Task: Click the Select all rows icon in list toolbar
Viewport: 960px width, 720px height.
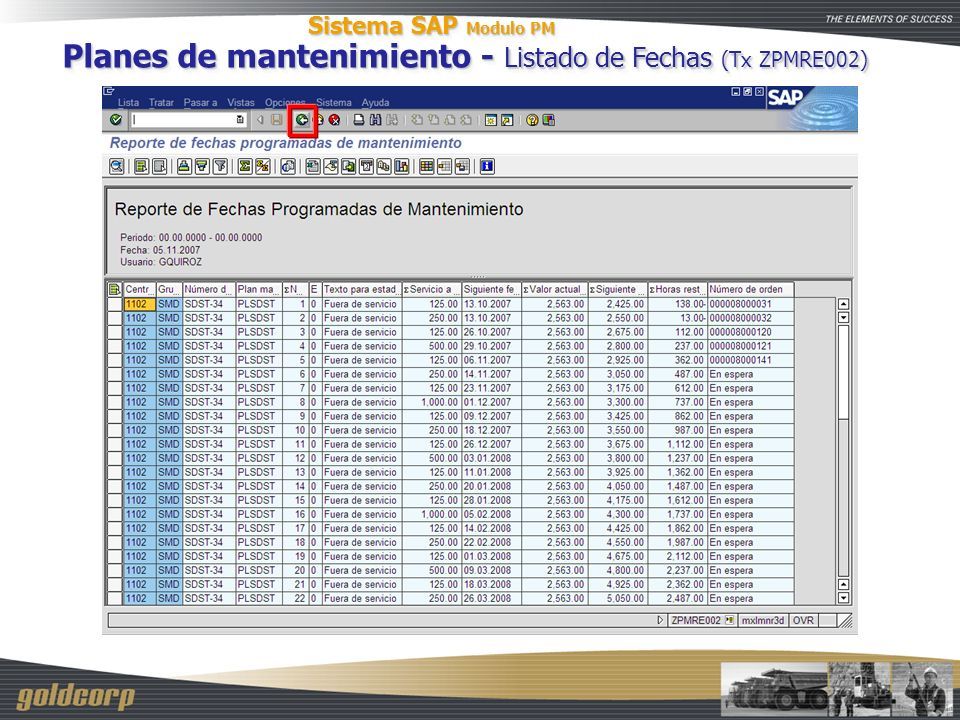Action: [x=141, y=166]
